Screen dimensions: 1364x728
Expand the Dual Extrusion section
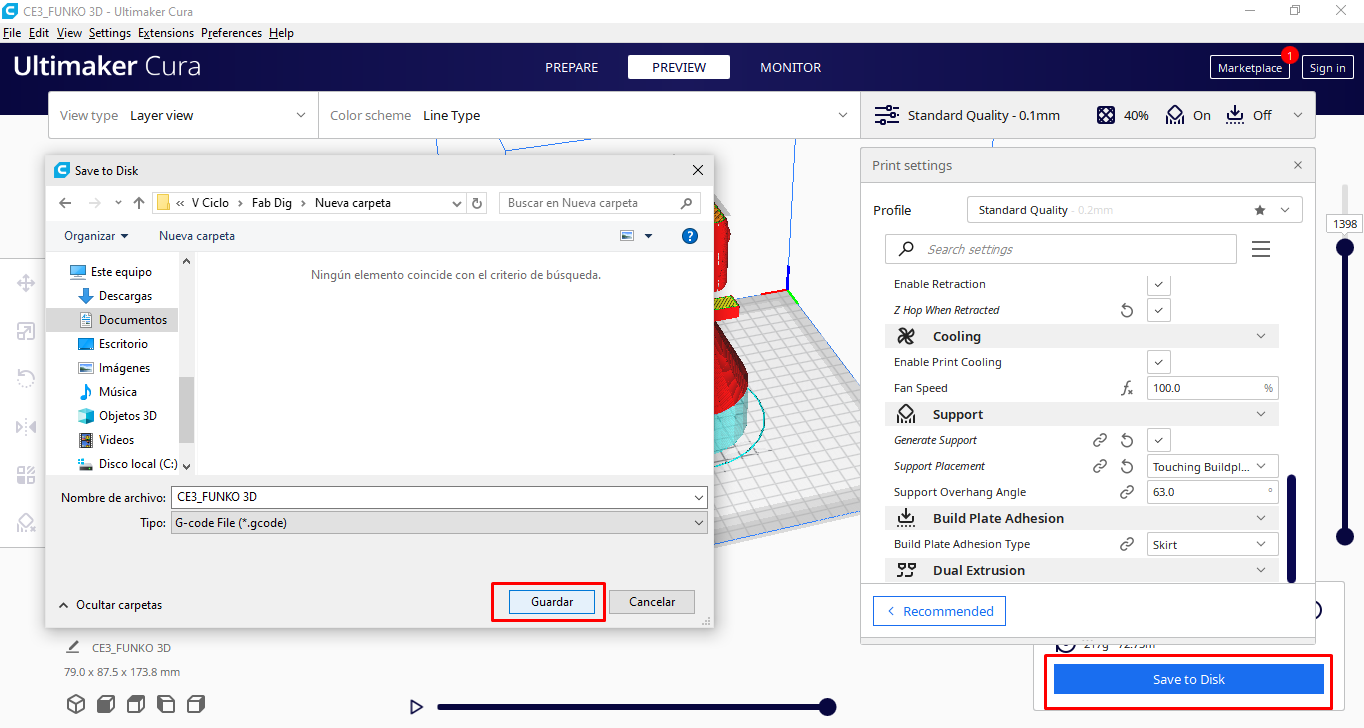1082,570
